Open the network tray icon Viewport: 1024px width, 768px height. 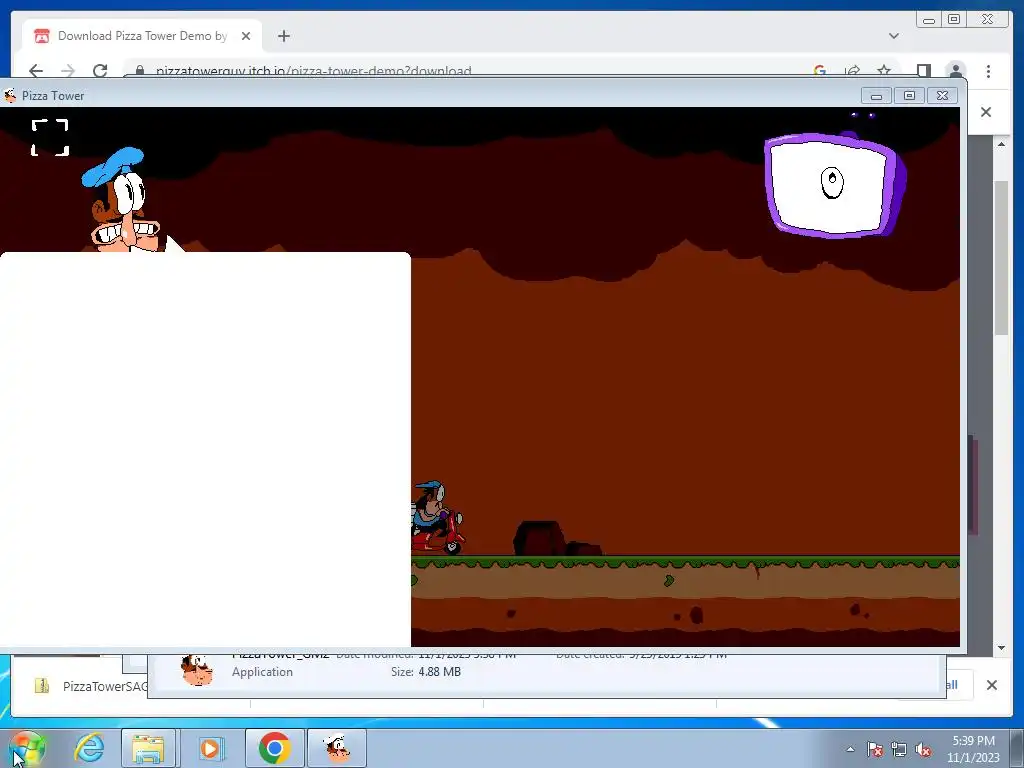point(899,750)
